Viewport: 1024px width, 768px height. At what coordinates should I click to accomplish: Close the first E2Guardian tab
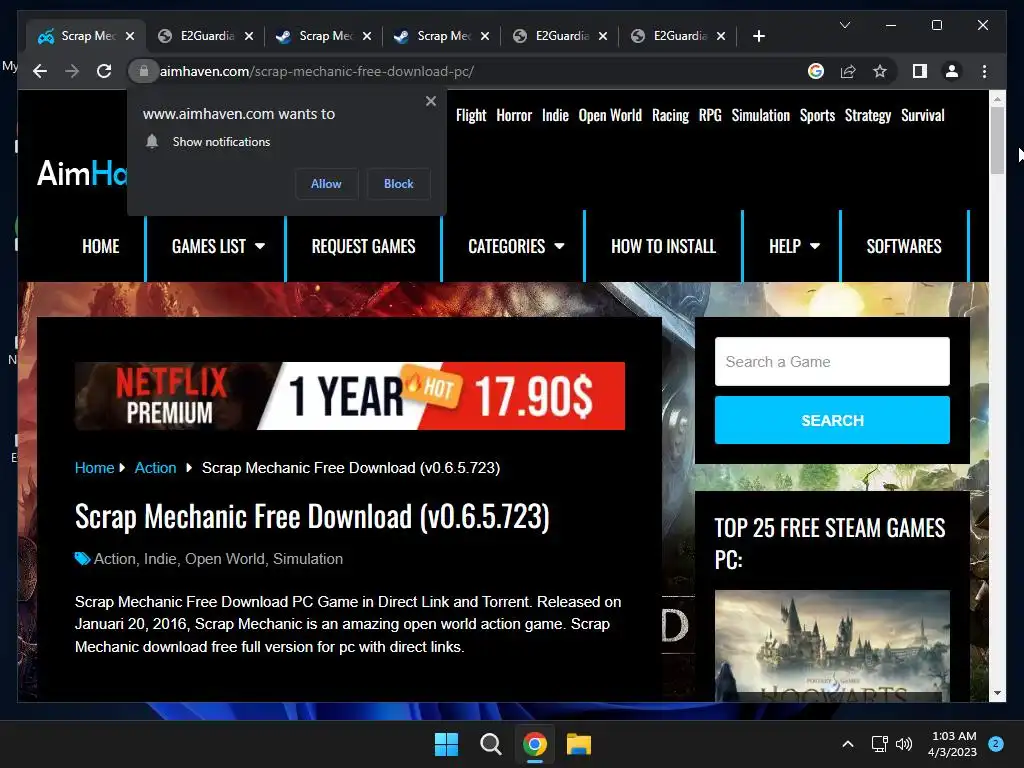tap(249, 36)
